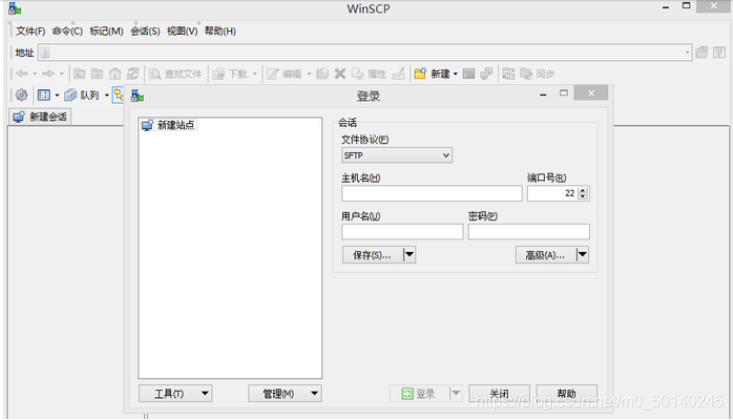This screenshot has width=733, height=420.
Task: Open the 视图(V) menu
Action: [182, 31]
